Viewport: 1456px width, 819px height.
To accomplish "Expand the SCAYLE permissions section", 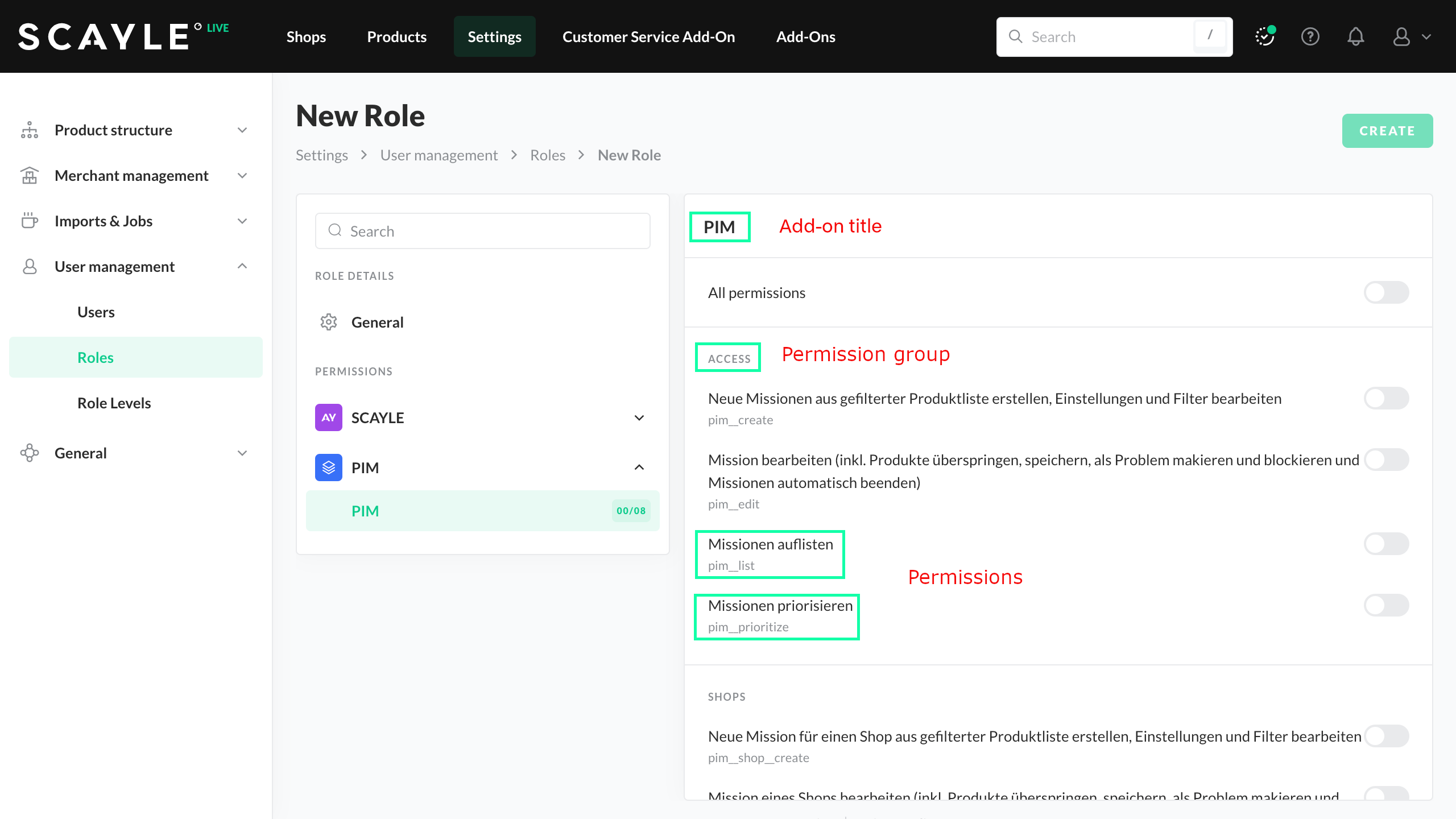I will coord(639,418).
